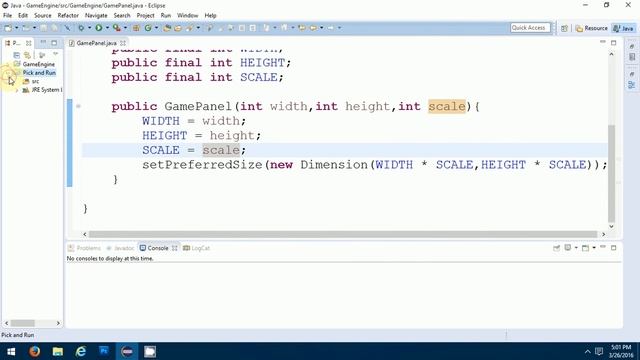Open File Explorer from the taskbar
The width and height of the screenshot is (640, 360).
tap(58, 351)
